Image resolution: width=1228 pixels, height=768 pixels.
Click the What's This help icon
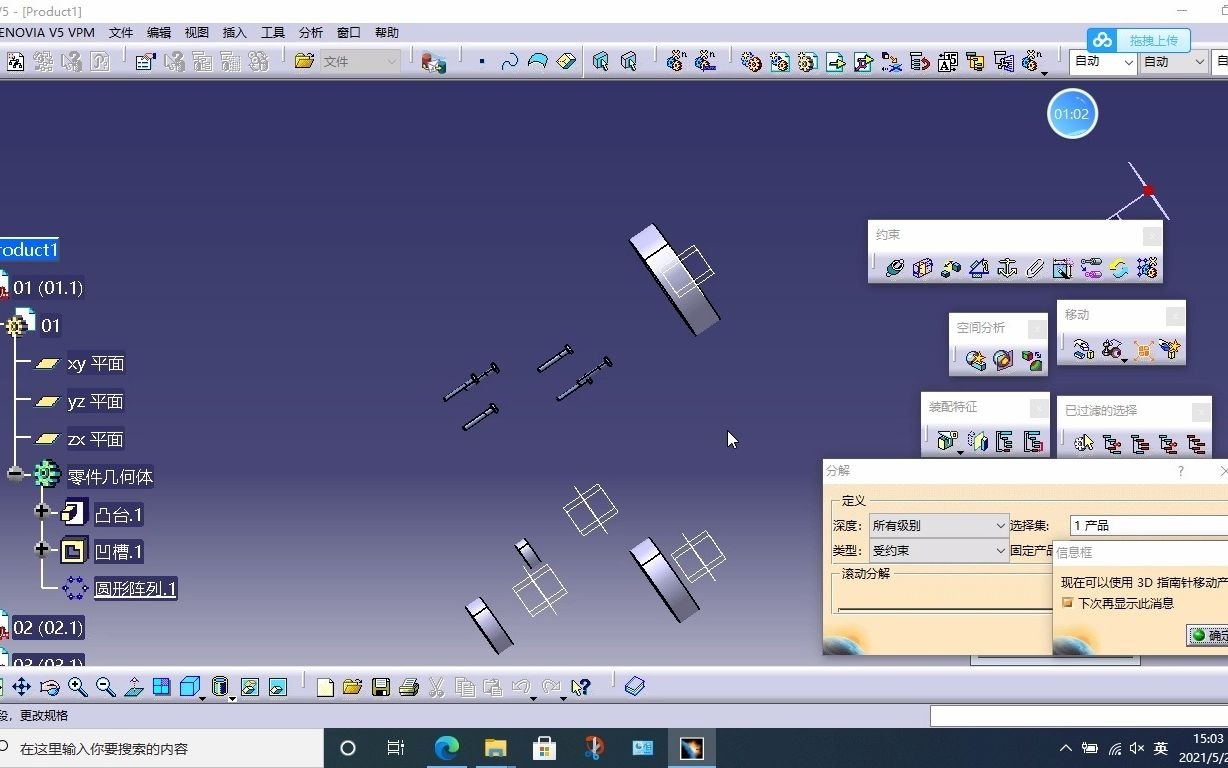(x=580, y=687)
